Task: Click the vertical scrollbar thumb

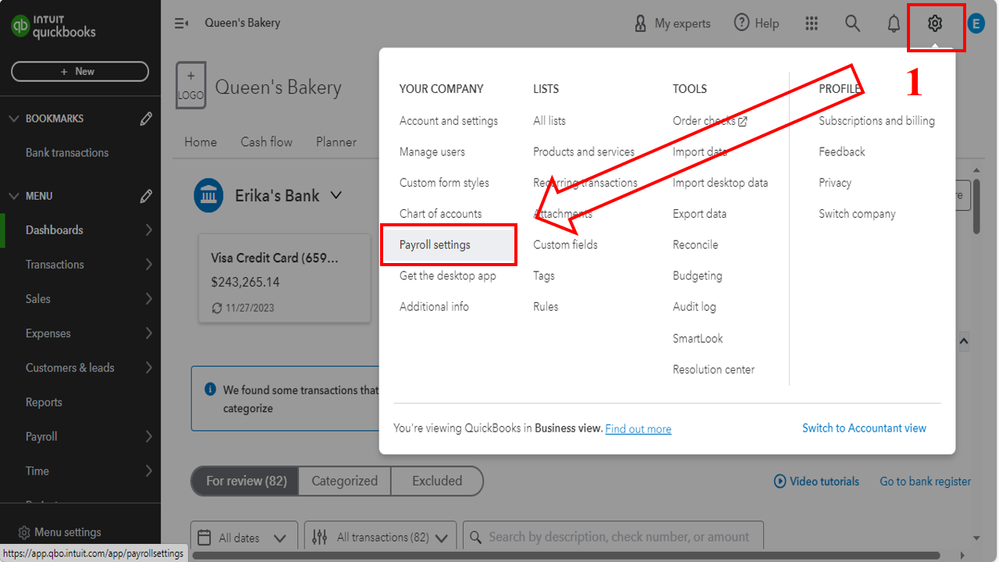Action: (975, 206)
